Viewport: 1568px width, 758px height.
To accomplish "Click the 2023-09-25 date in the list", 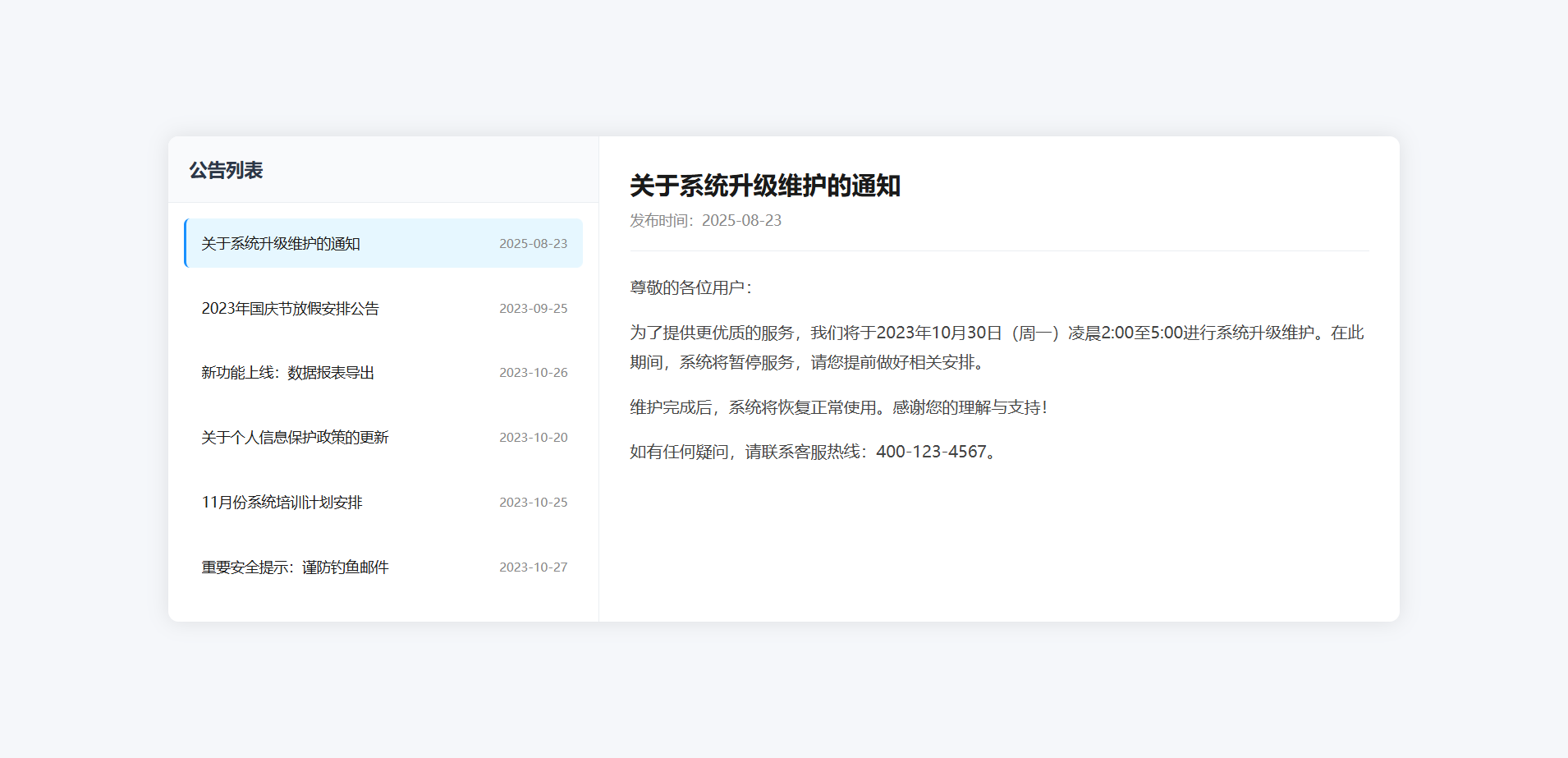I will tap(533, 309).
